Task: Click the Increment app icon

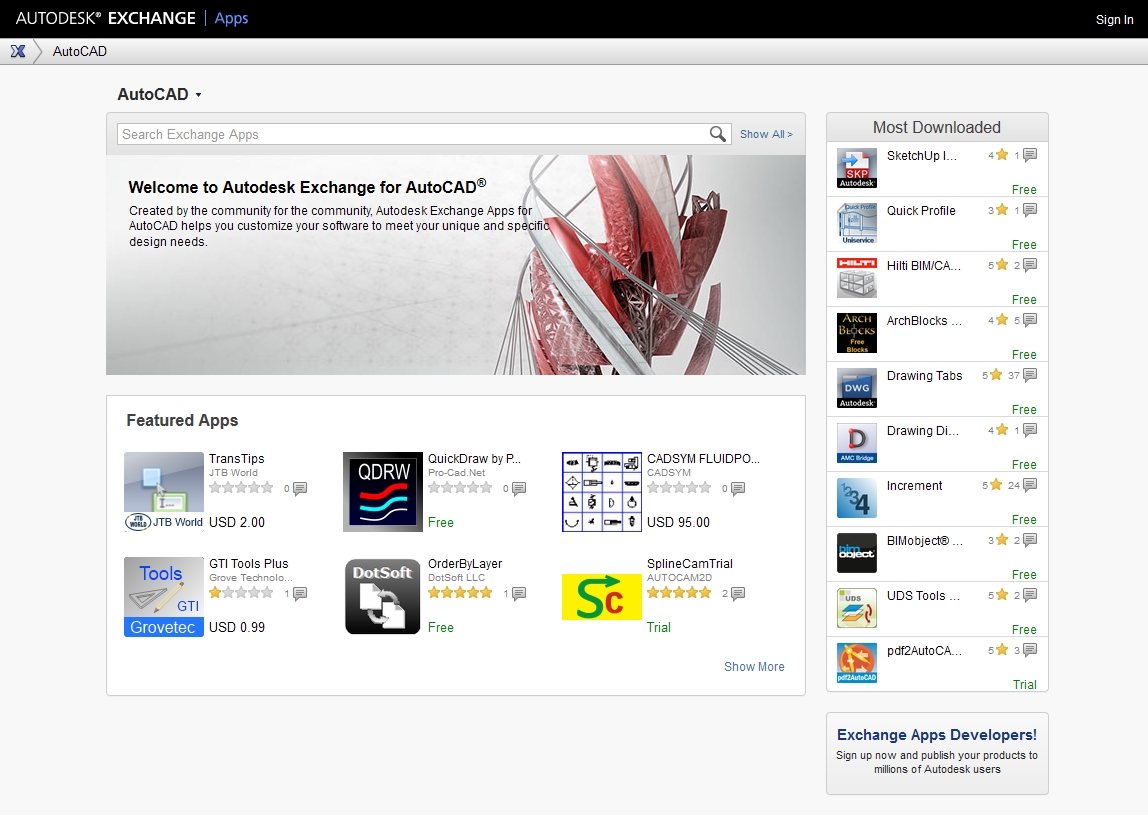Action: (858, 498)
